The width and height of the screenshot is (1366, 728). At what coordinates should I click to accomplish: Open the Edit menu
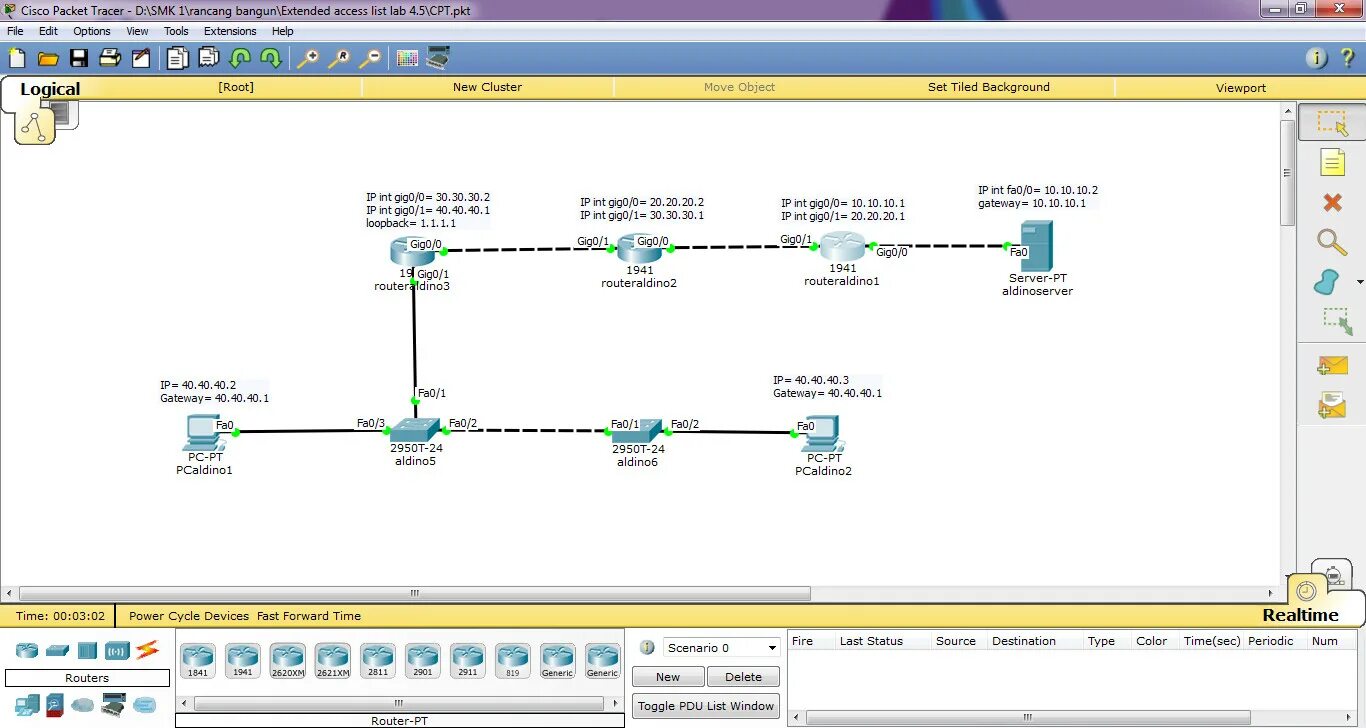click(x=48, y=31)
